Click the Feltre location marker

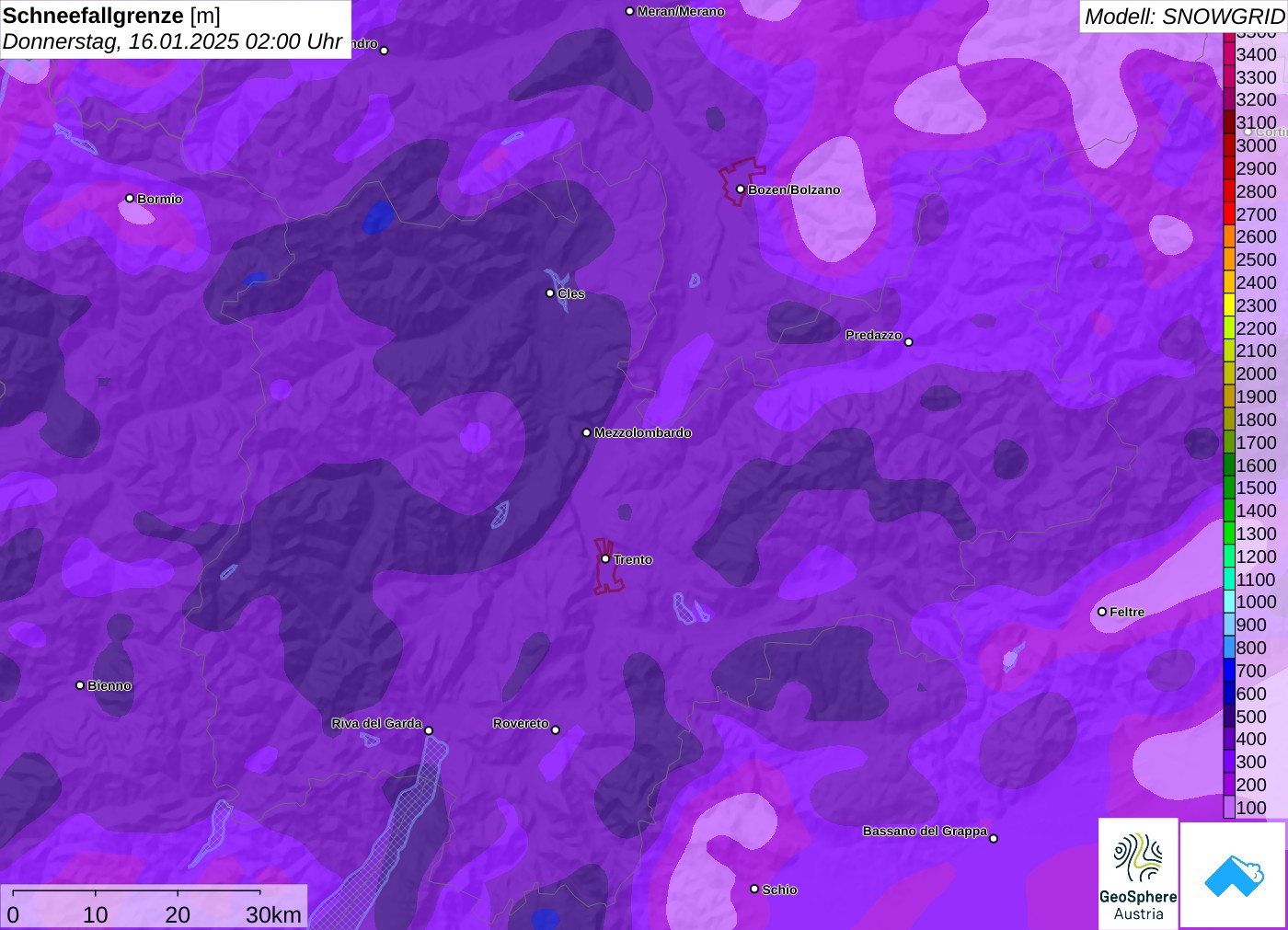point(1102,612)
